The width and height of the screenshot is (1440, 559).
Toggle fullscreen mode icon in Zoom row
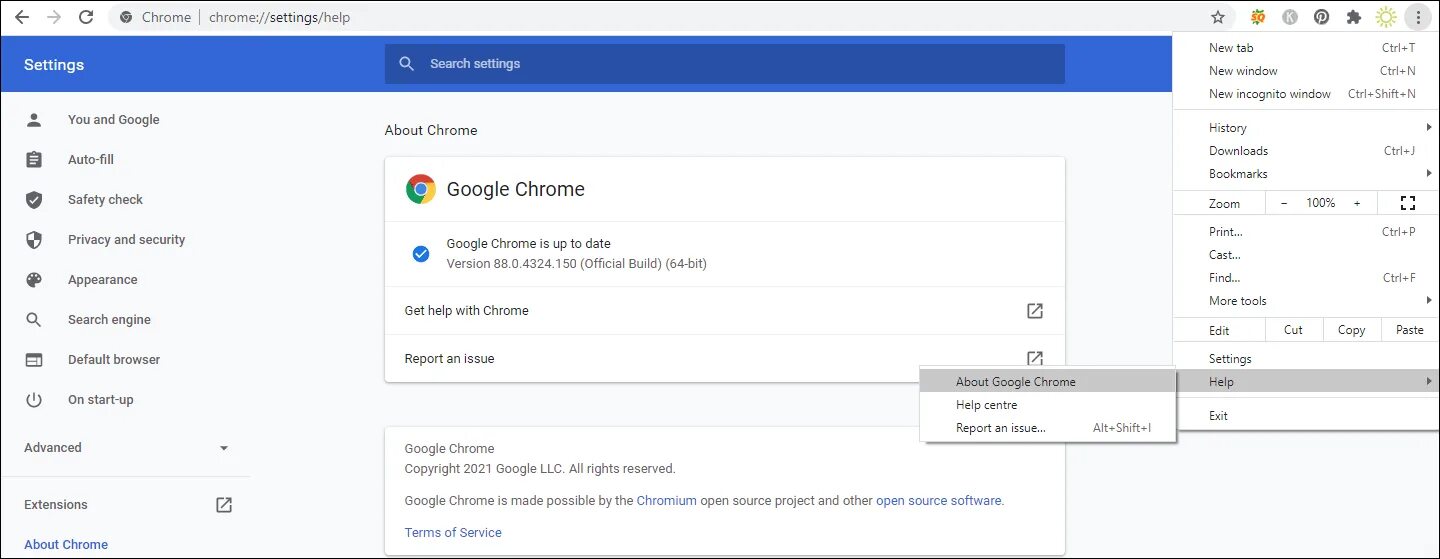(1408, 203)
